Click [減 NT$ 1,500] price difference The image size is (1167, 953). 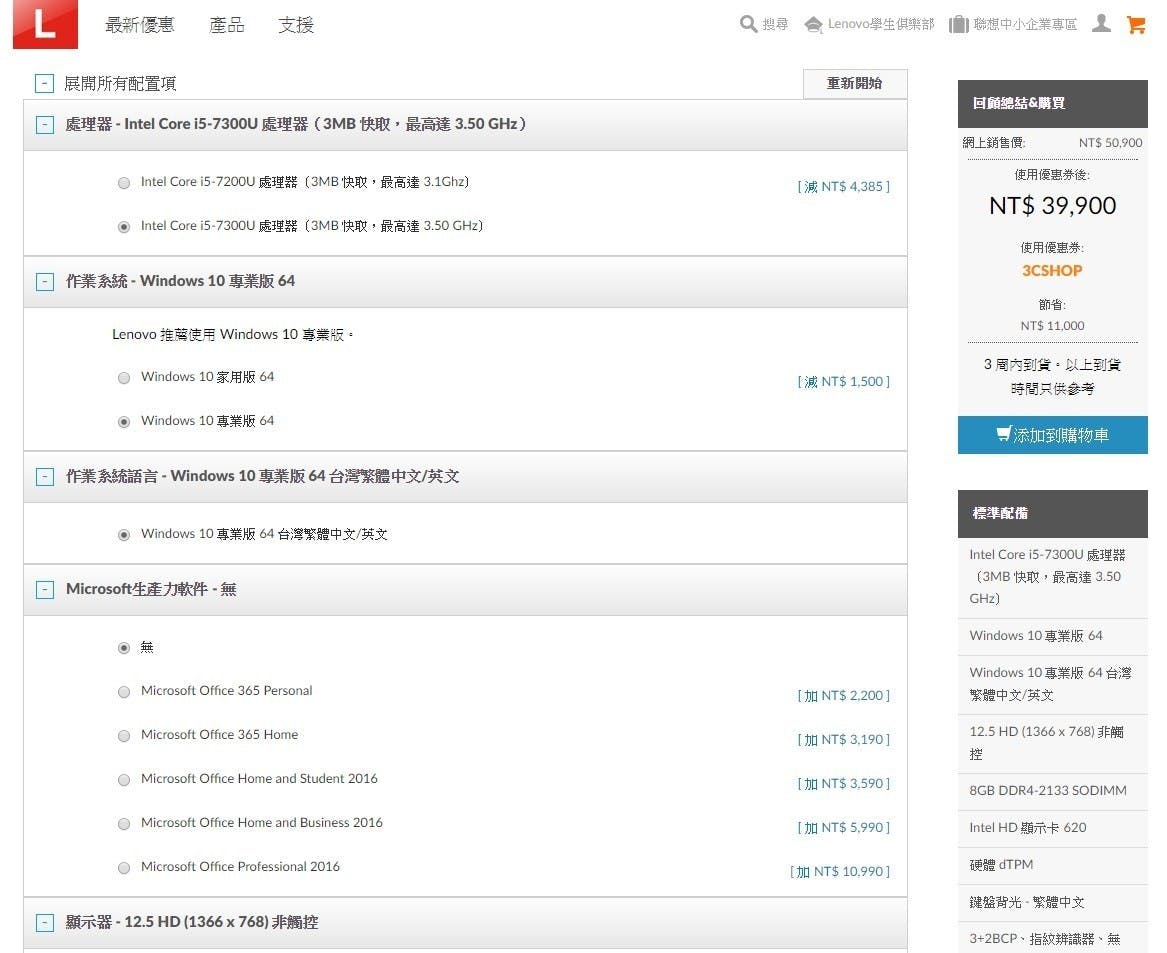(x=843, y=381)
